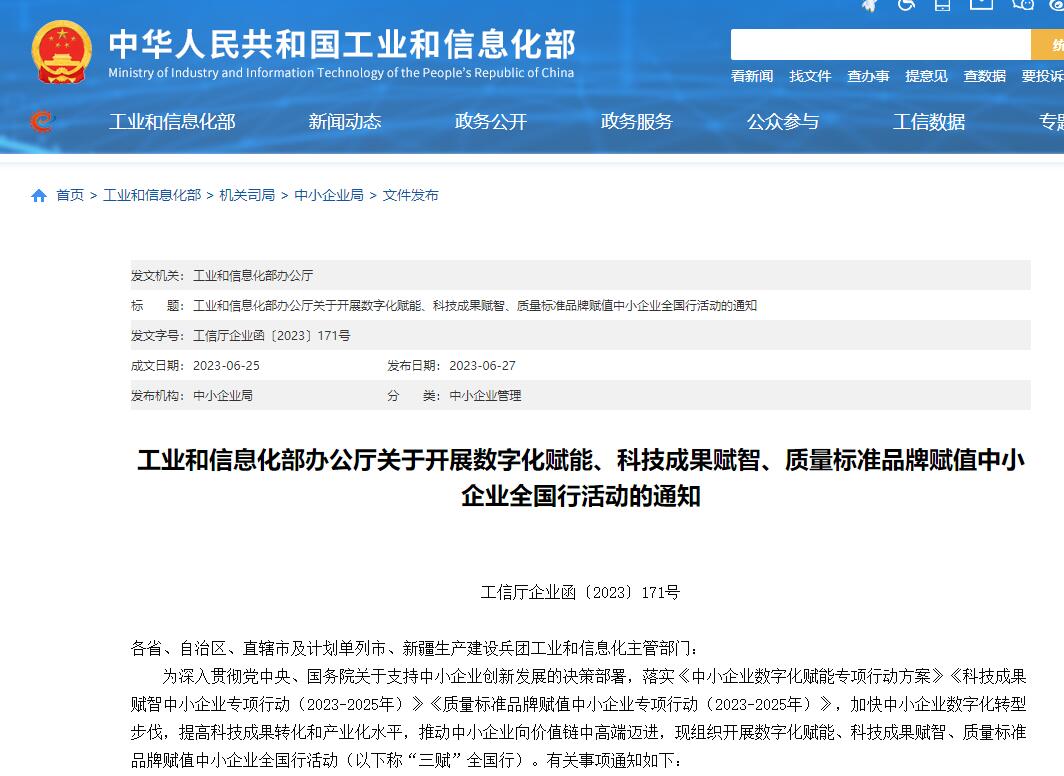Go to 中小企业局 in breadcrumb
Viewport: 1064px width, 776px height.
(329, 195)
